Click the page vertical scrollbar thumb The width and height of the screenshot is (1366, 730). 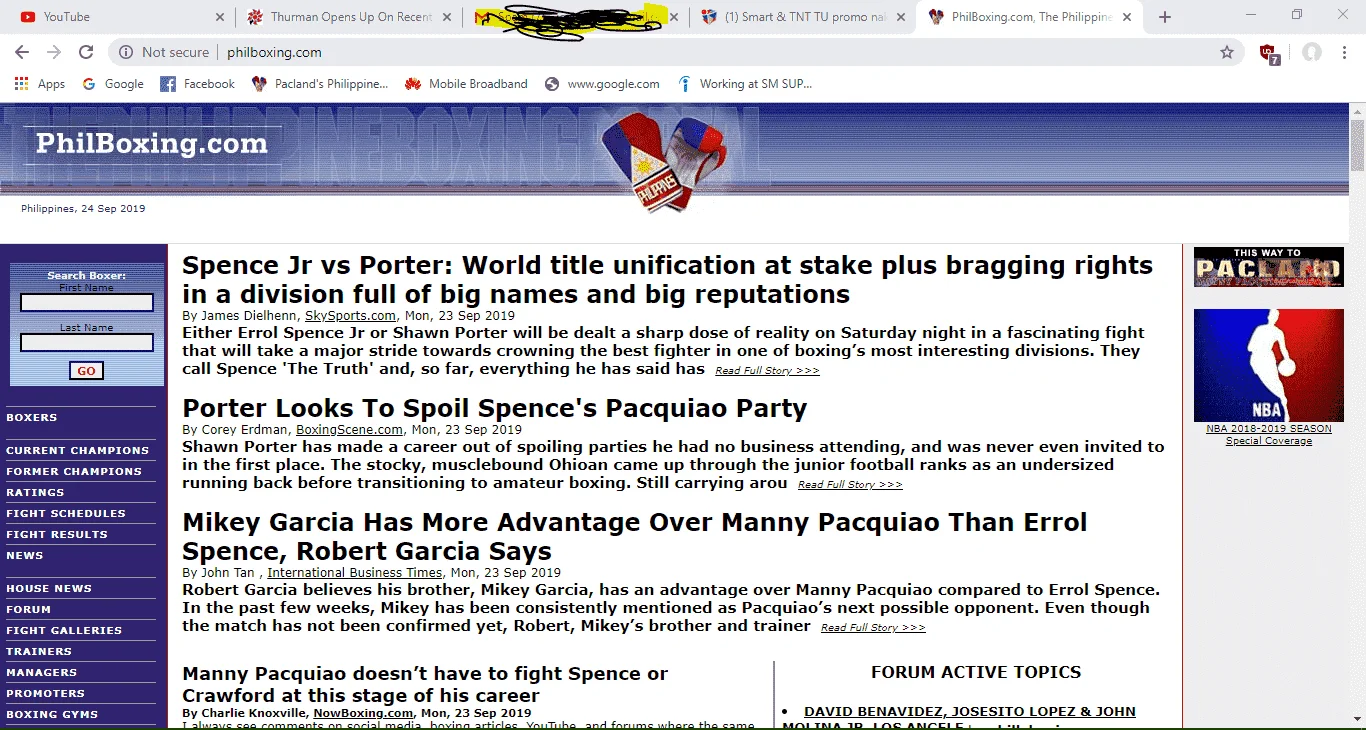pos(1357,145)
